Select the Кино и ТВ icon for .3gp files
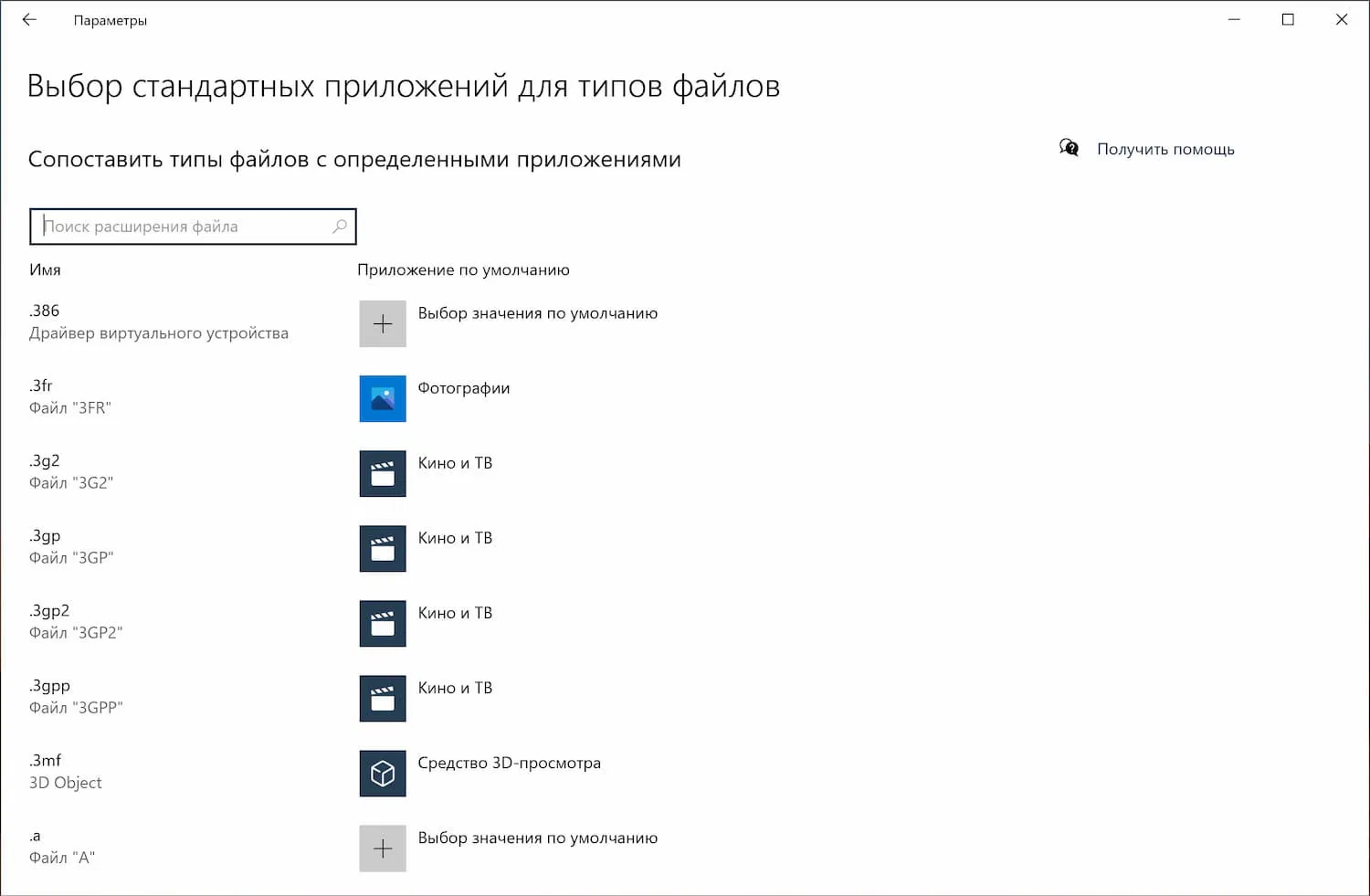 [382, 549]
